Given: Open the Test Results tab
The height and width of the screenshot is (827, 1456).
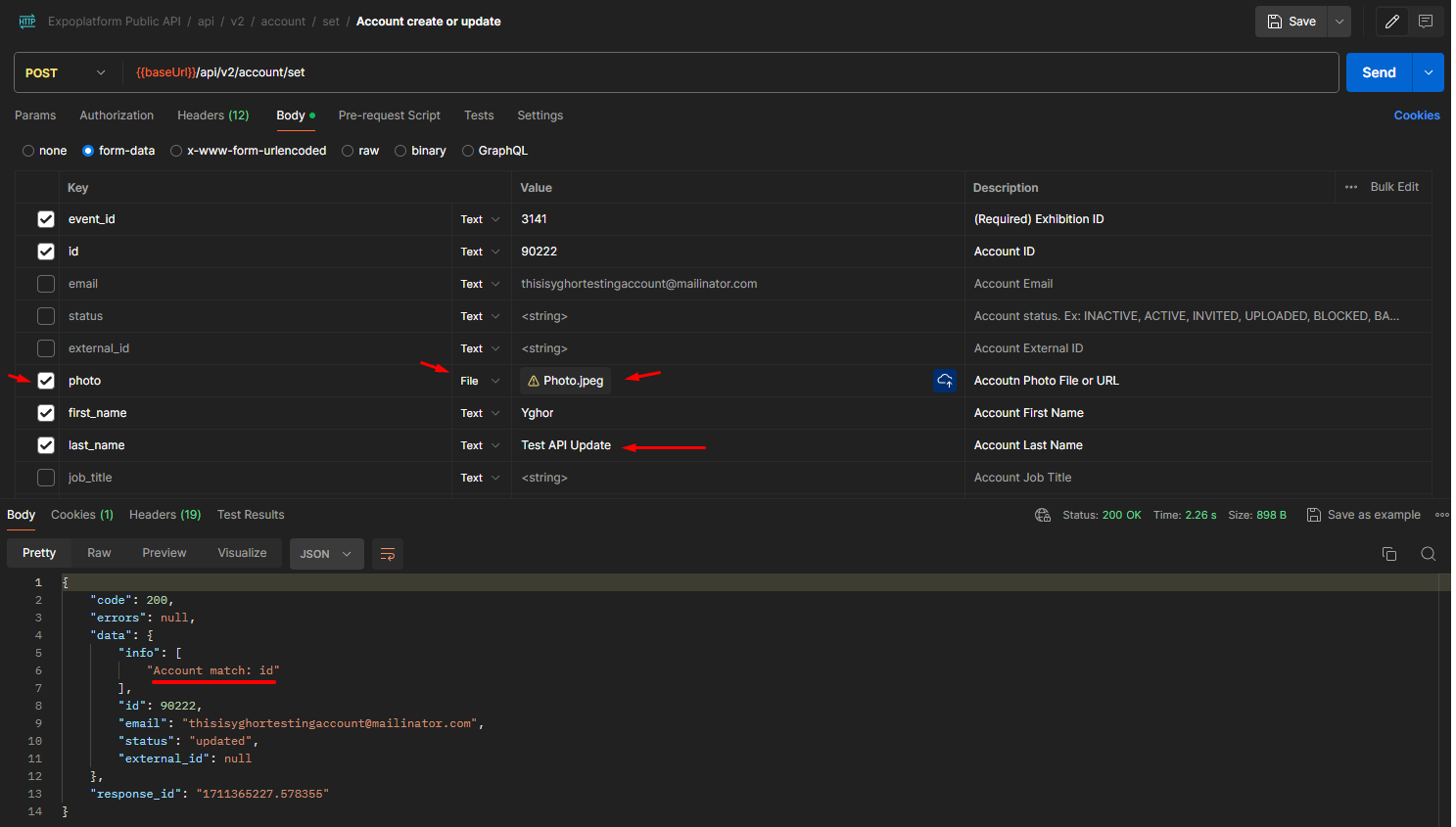Looking at the screenshot, I should pyautogui.click(x=251, y=515).
